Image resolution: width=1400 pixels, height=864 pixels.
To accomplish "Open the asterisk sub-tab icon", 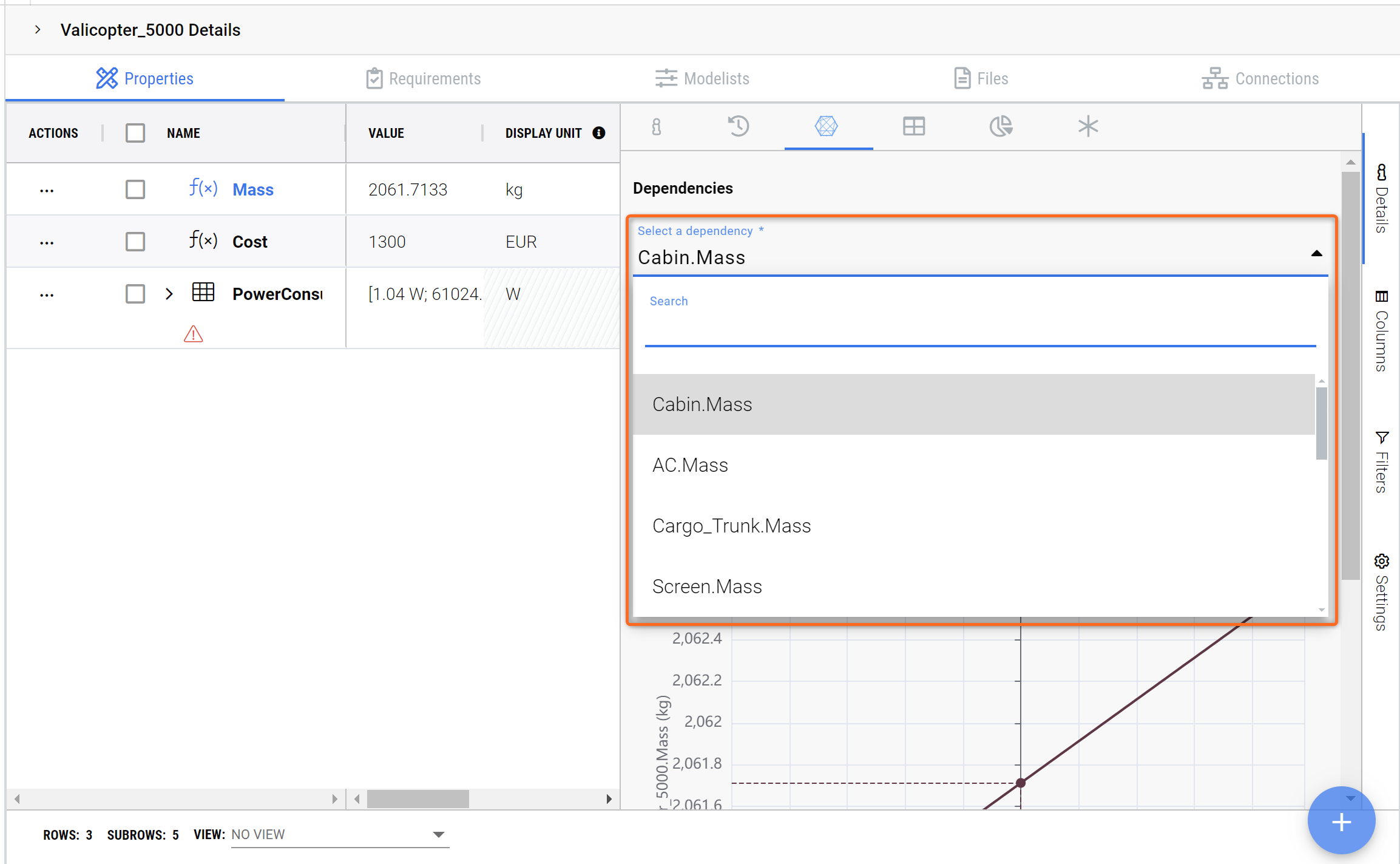I will click(1088, 126).
